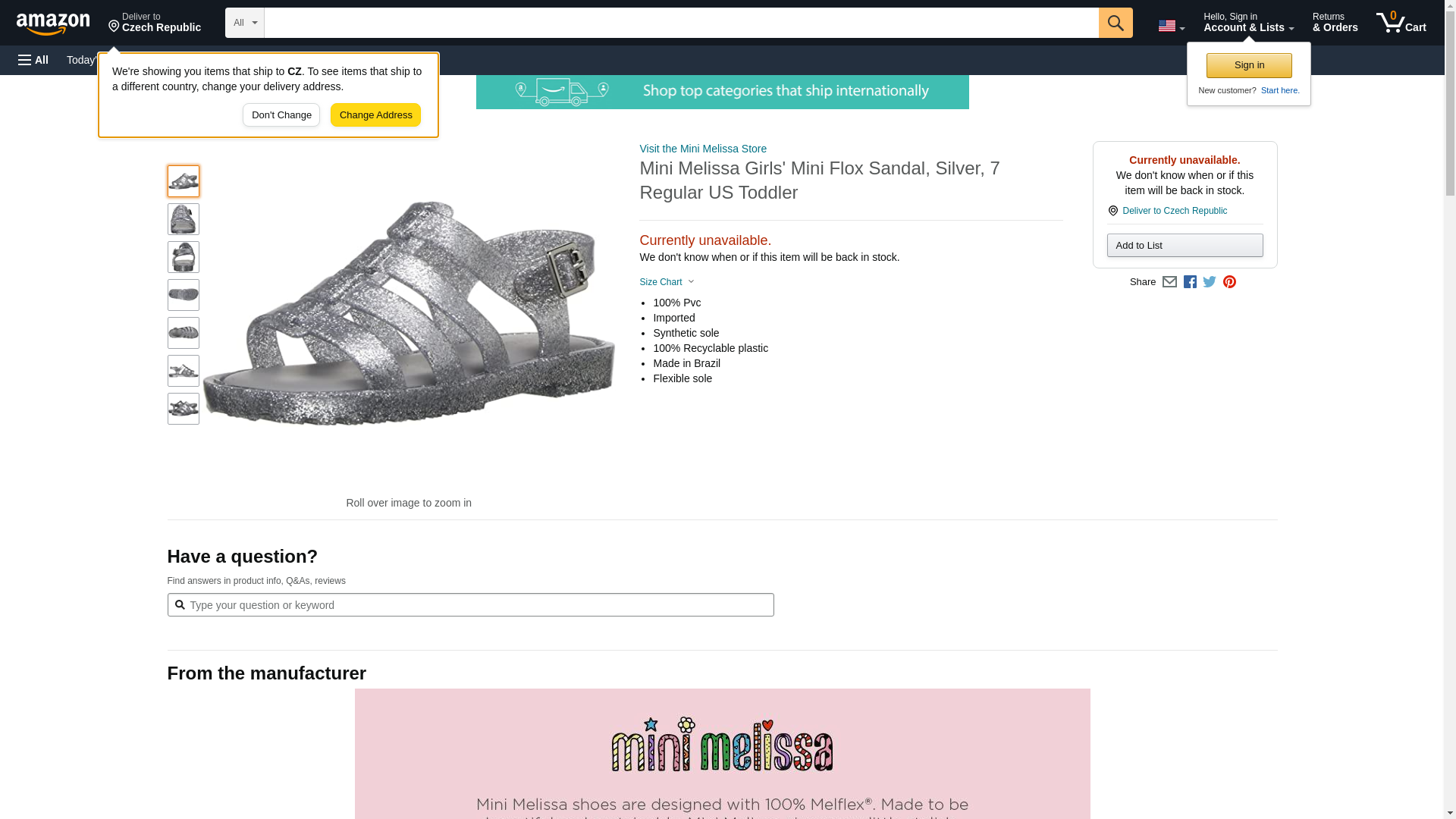This screenshot has height=819, width=1456.
Task: Visit the Mini Melissa Store link
Action: point(703,149)
